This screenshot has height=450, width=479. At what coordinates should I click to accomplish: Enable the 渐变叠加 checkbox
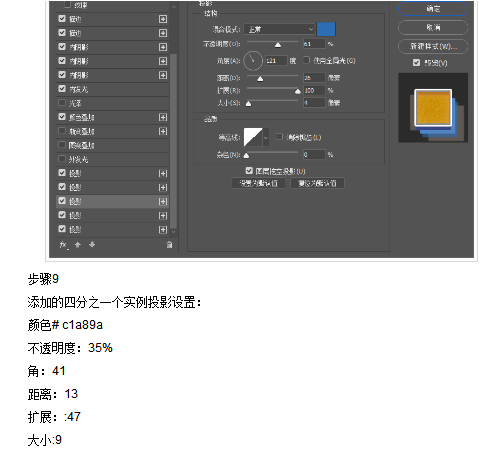click(62, 131)
